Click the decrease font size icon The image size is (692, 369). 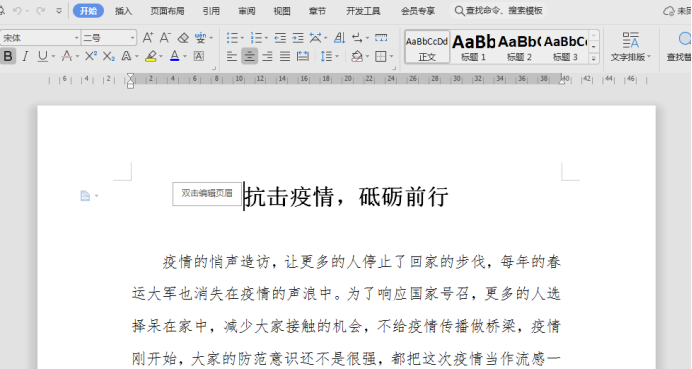point(165,38)
